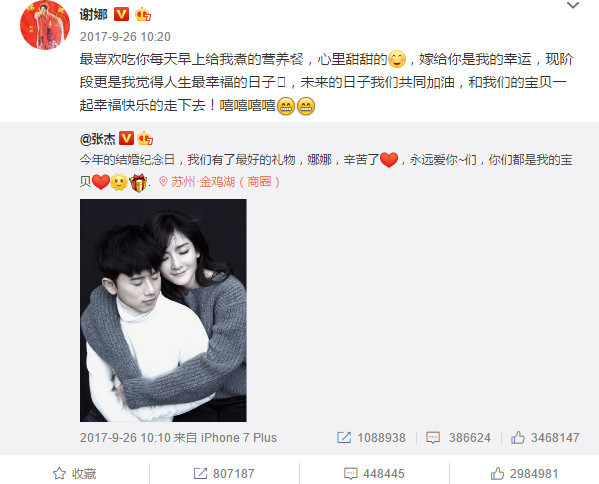The height and width of the screenshot is (484, 599).
Task: Toggle 收藏 favorite star
Action: [74, 474]
